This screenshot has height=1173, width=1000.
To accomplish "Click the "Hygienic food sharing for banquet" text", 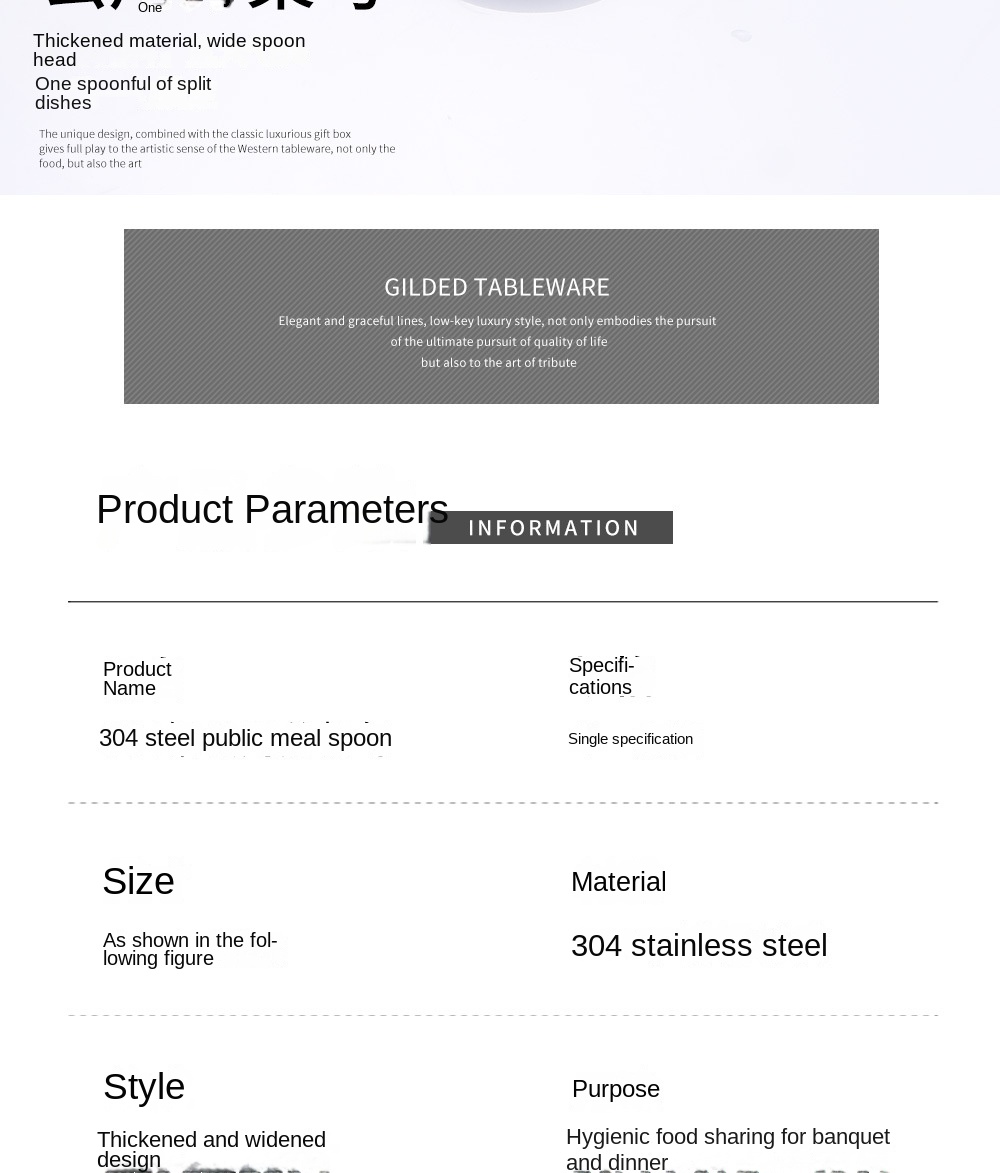I will (x=727, y=1137).
